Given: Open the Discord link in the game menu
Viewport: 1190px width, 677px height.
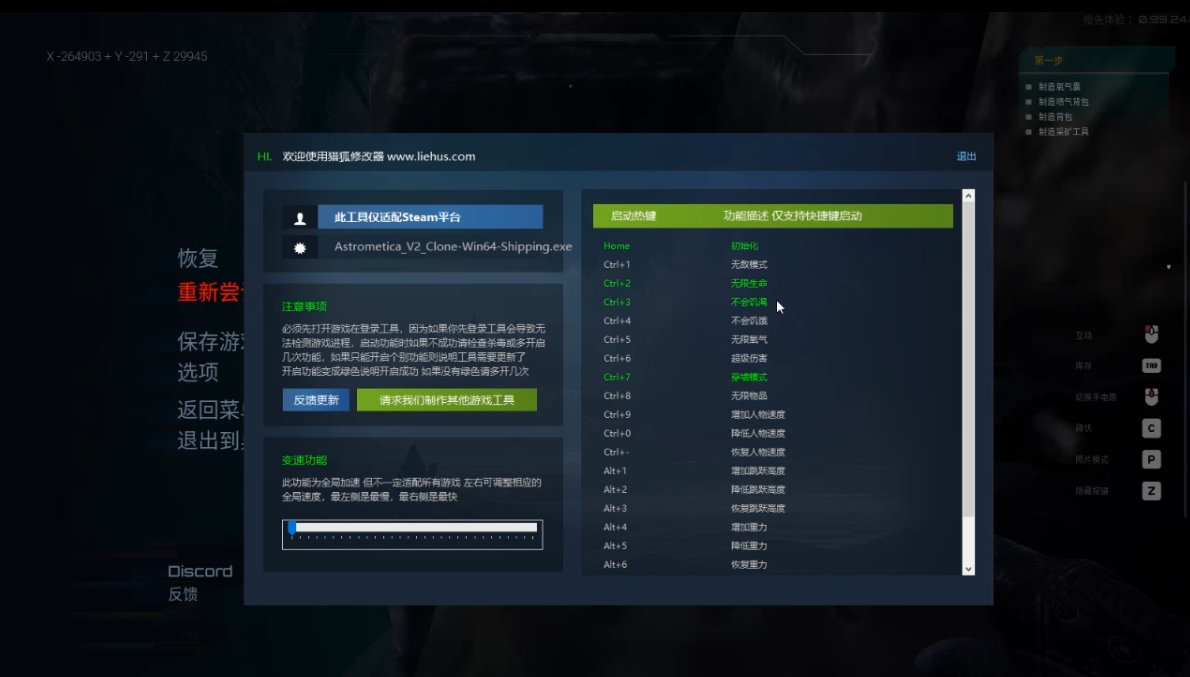Looking at the screenshot, I should click(200, 572).
